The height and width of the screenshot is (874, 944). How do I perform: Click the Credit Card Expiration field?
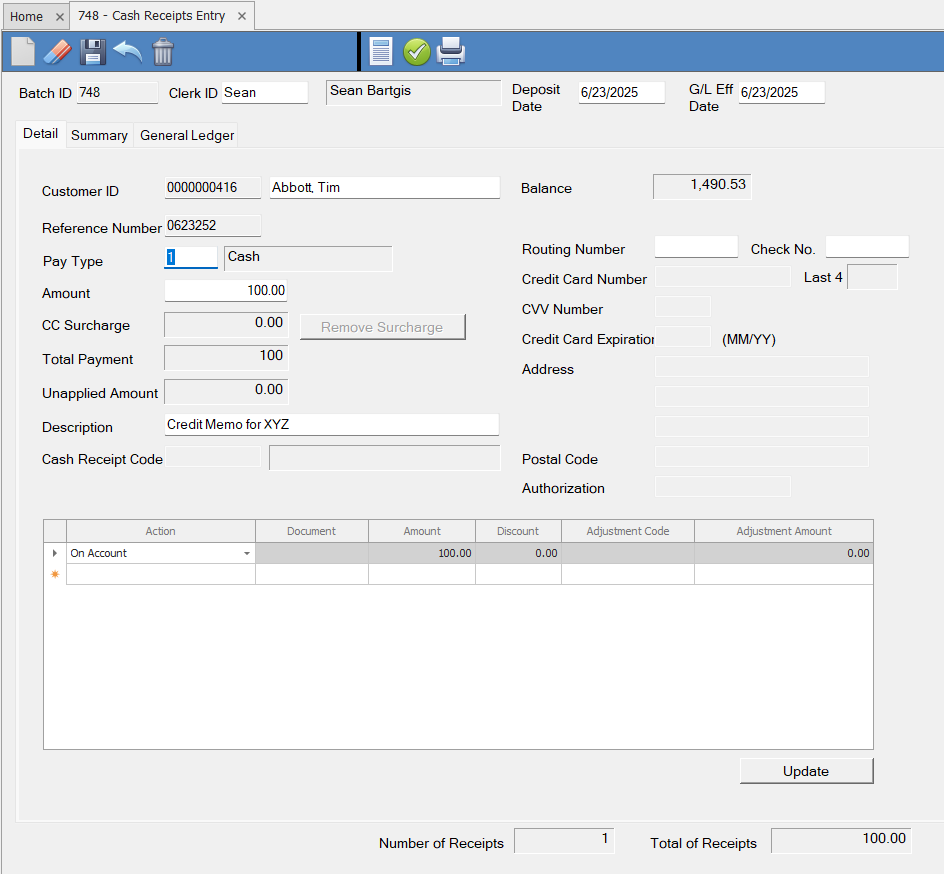coord(683,336)
